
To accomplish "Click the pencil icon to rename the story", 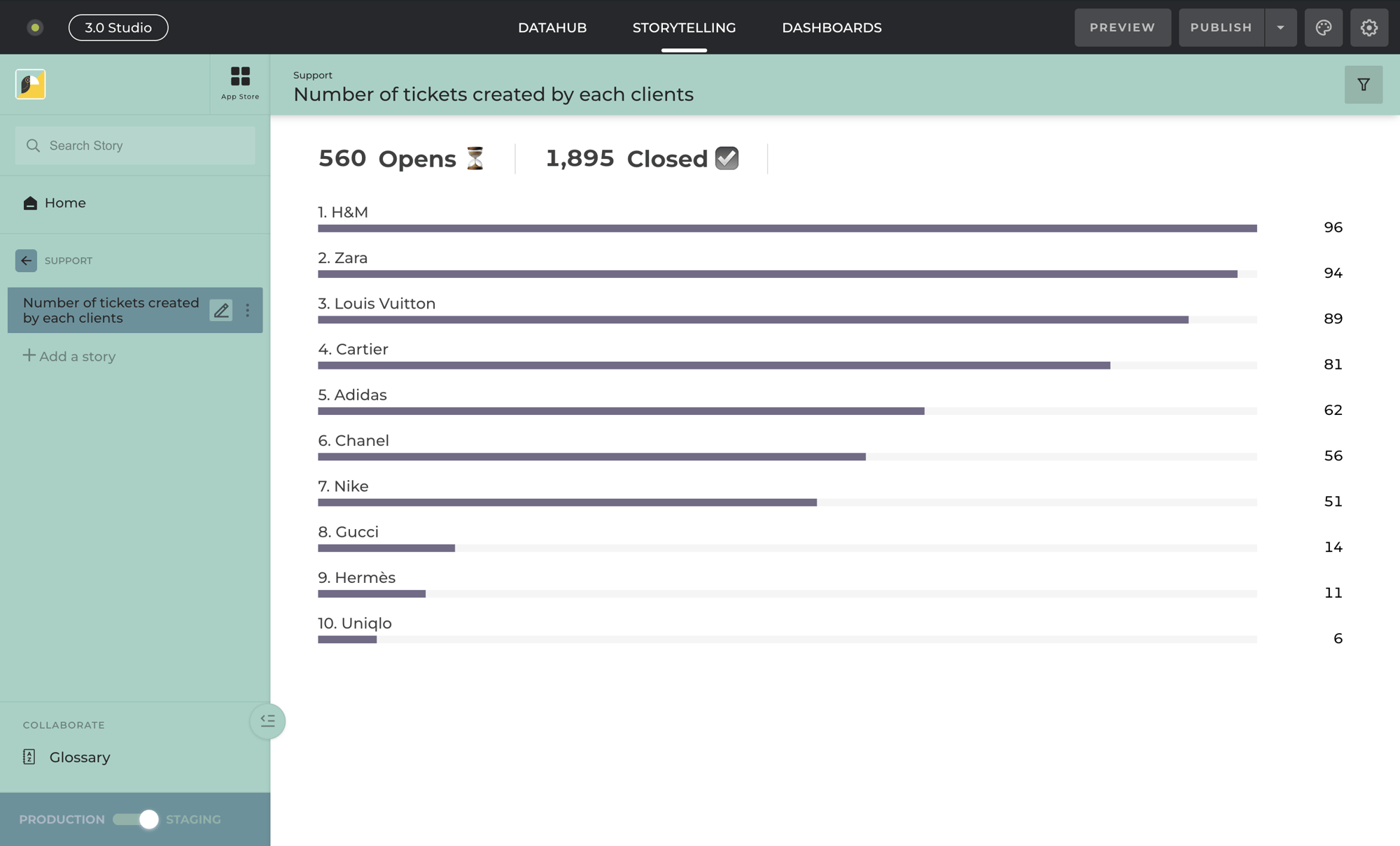I will click(x=221, y=310).
